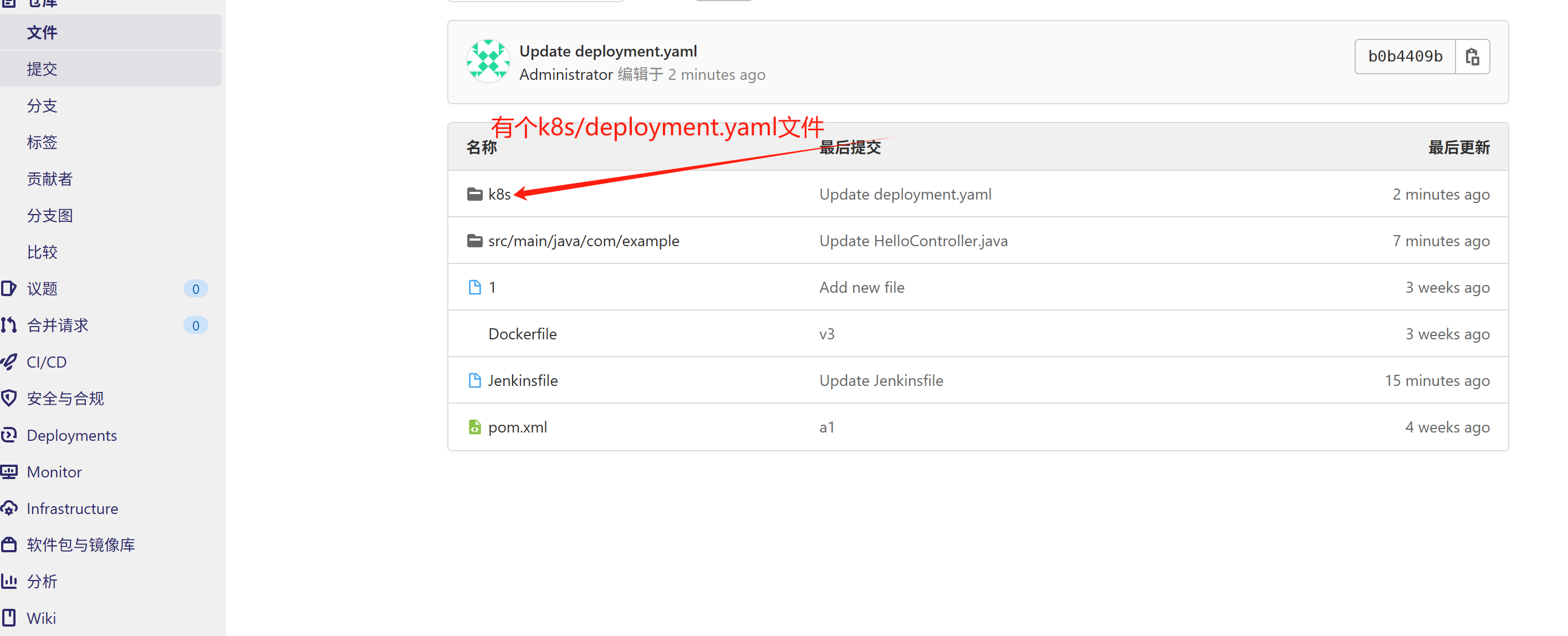Select 分支 in the sidebar
The width and height of the screenshot is (1568, 636).
pyautogui.click(x=42, y=105)
